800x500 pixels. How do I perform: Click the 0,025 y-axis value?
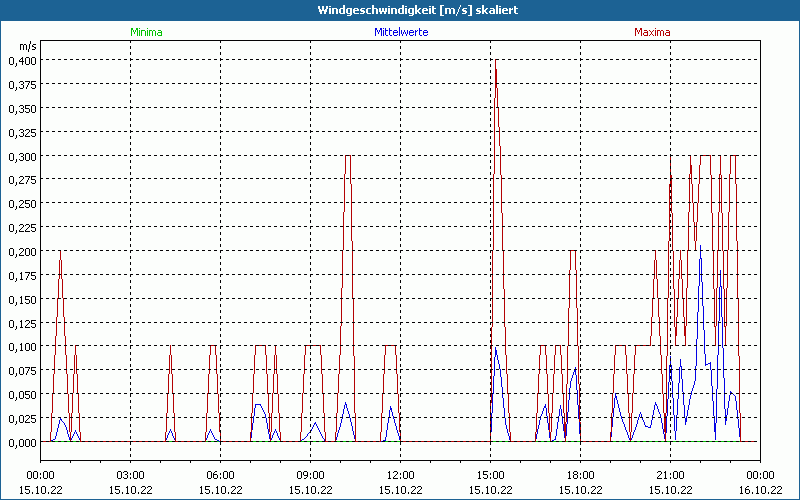[x=22, y=419]
